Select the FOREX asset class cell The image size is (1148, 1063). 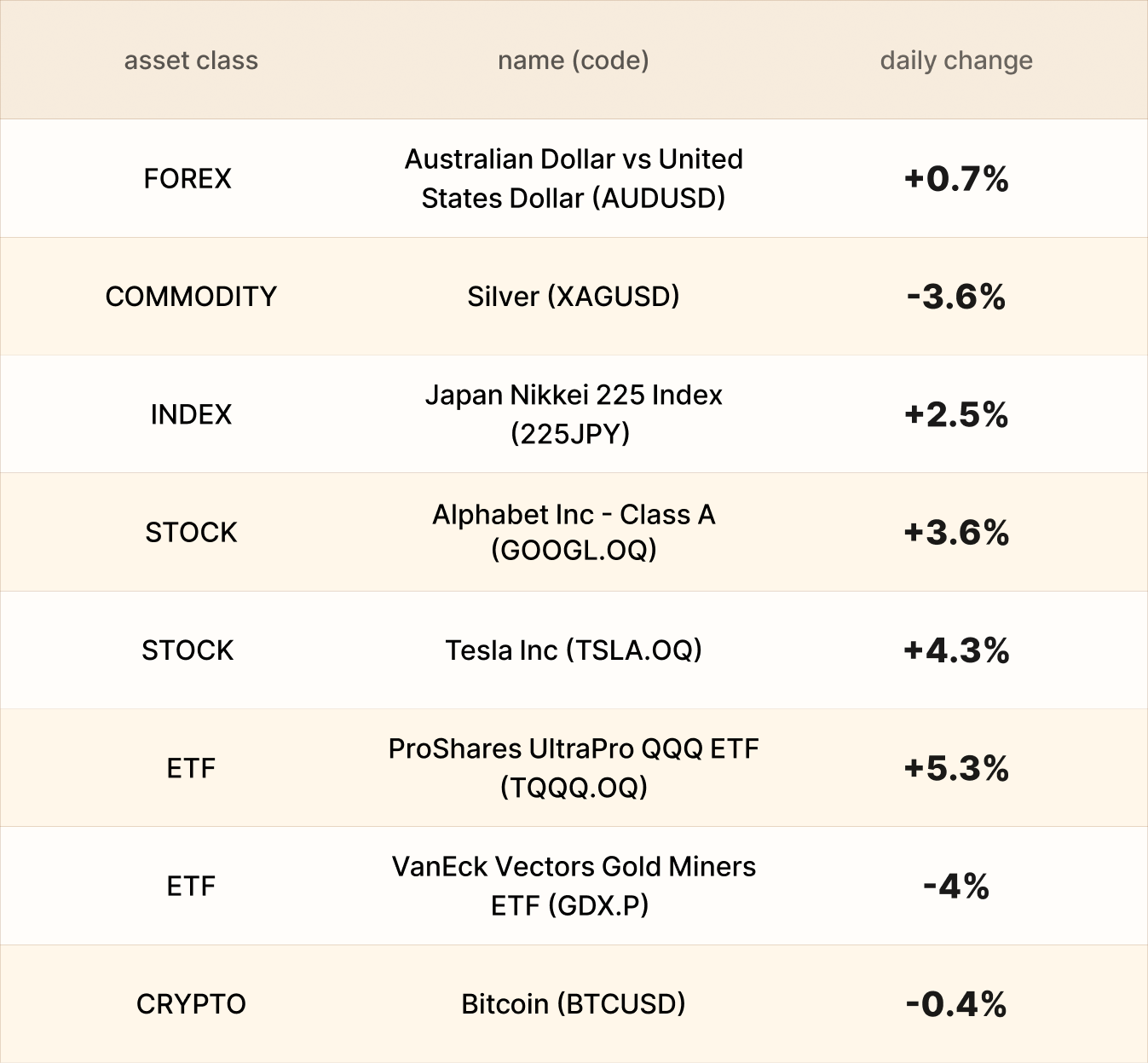click(x=187, y=178)
